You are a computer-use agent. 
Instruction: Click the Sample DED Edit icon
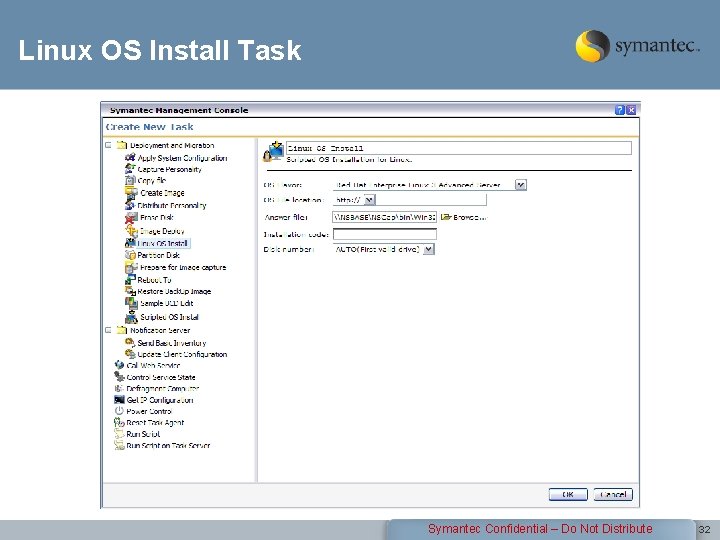point(131,303)
